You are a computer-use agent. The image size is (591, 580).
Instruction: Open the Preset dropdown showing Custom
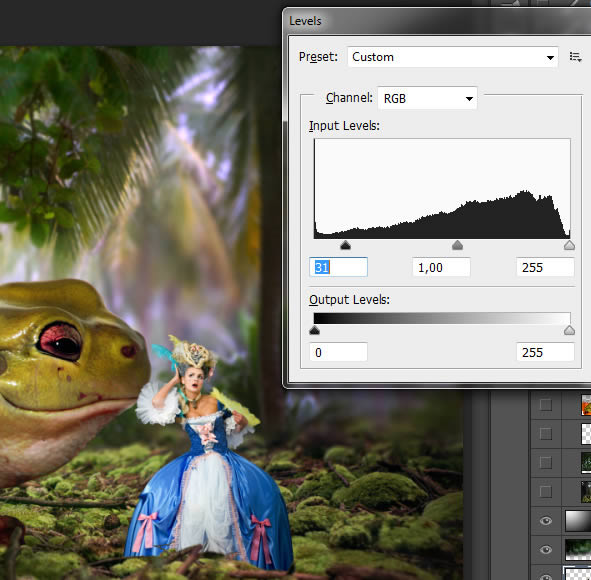pyautogui.click(x=452, y=57)
